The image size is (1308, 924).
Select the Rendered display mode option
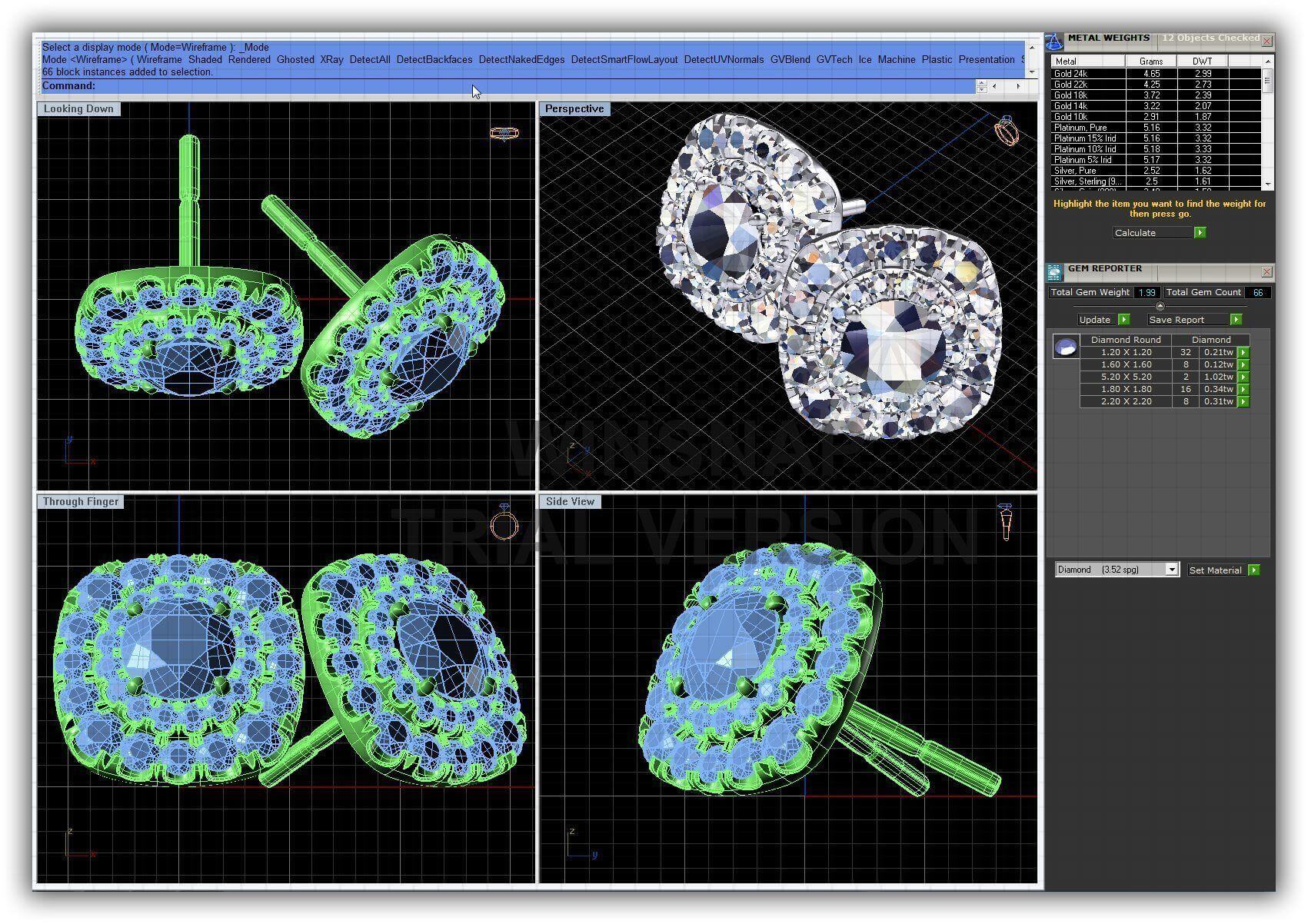tap(249, 60)
